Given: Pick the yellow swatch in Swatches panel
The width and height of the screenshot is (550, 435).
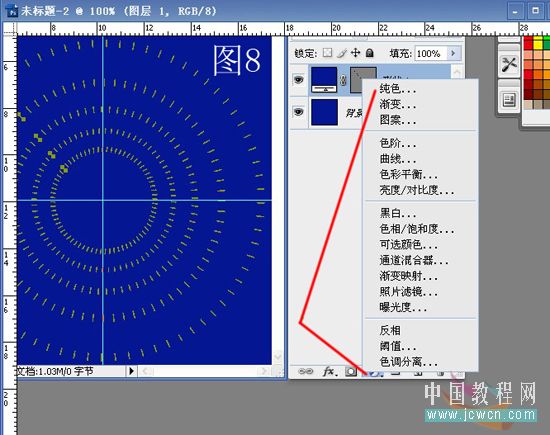Looking at the screenshot, I should (x=538, y=44).
